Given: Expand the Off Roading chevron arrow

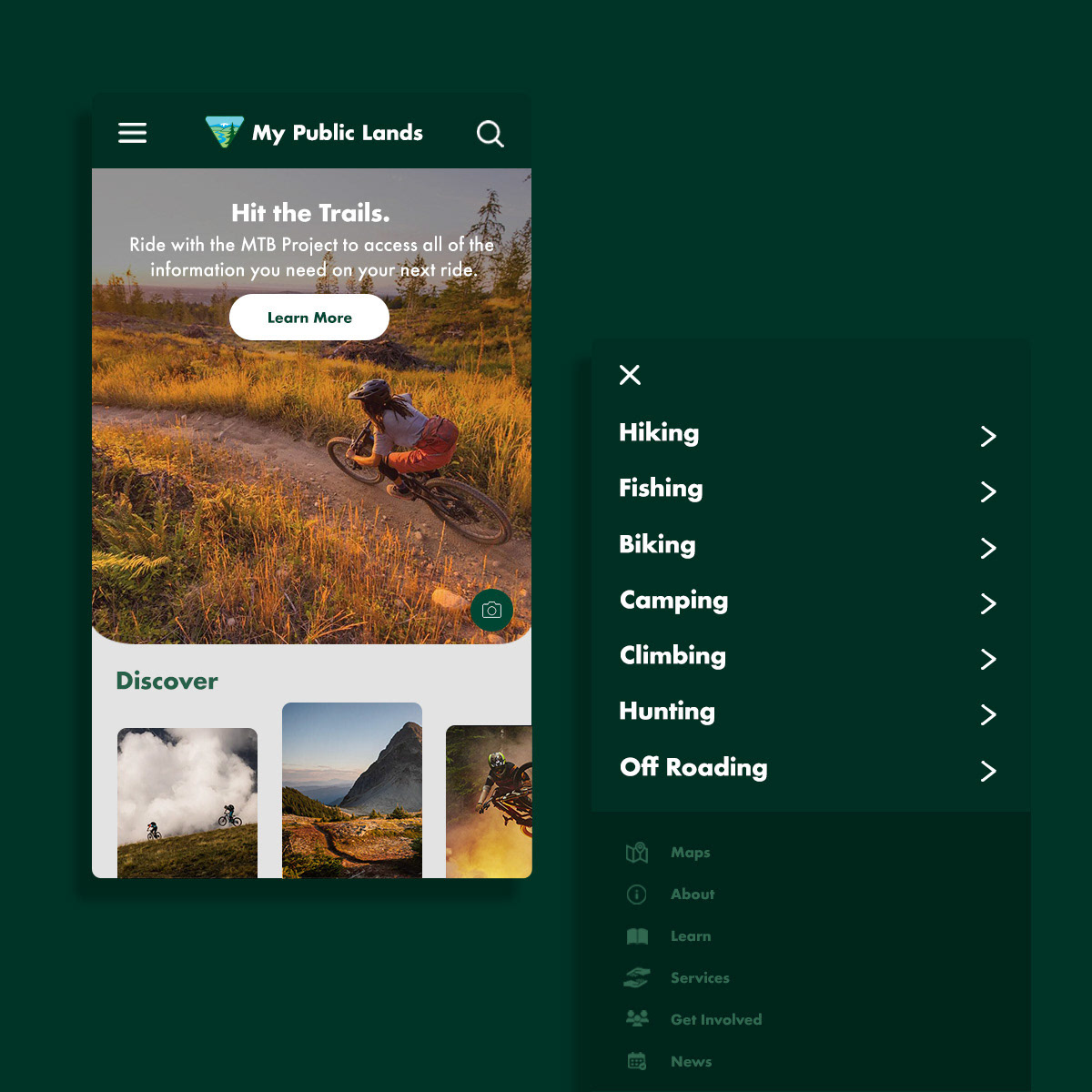Looking at the screenshot, I should pyautogui.click(x=988, y=772).
